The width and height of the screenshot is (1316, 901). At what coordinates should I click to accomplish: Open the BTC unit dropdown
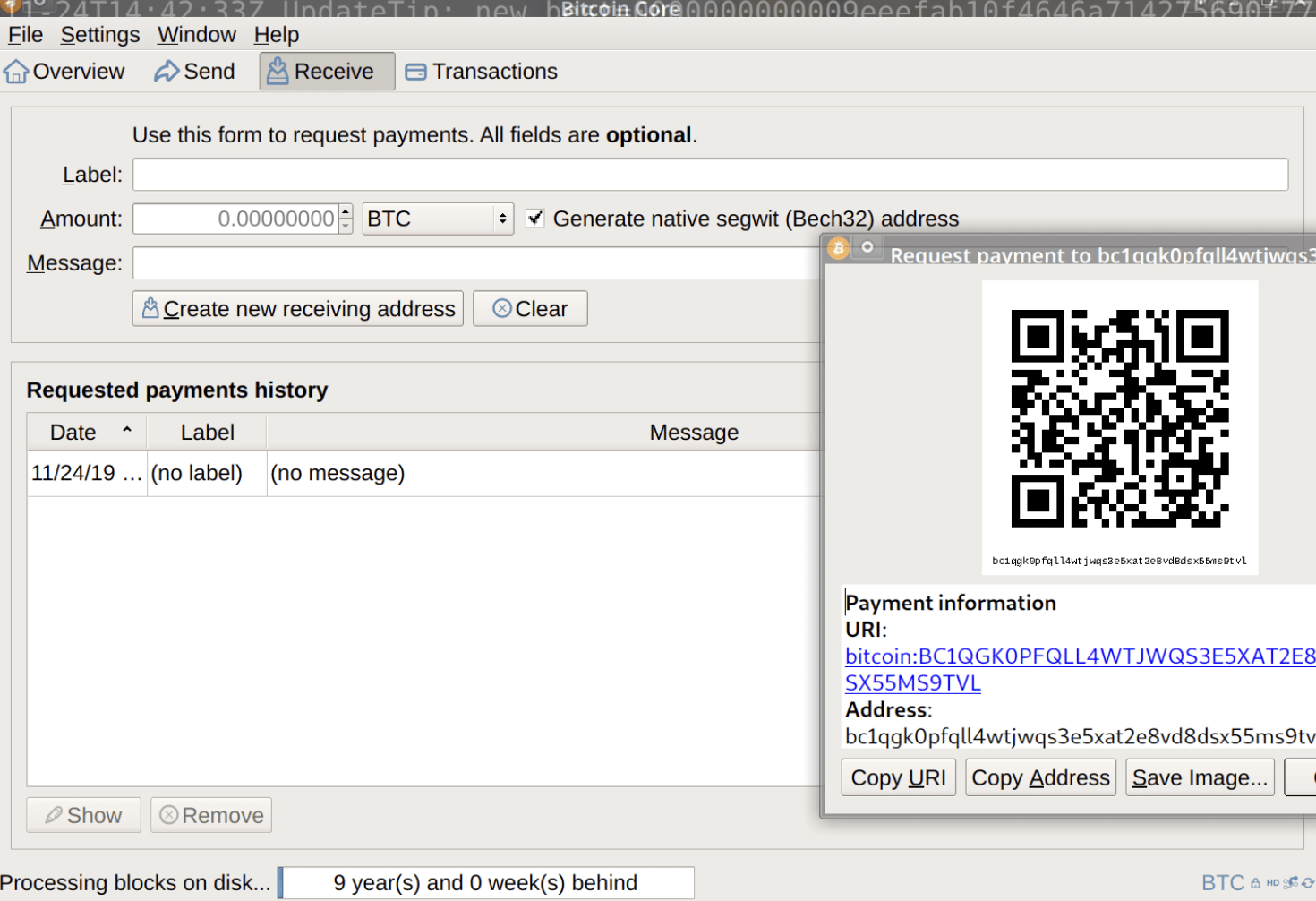coord(438,219)
